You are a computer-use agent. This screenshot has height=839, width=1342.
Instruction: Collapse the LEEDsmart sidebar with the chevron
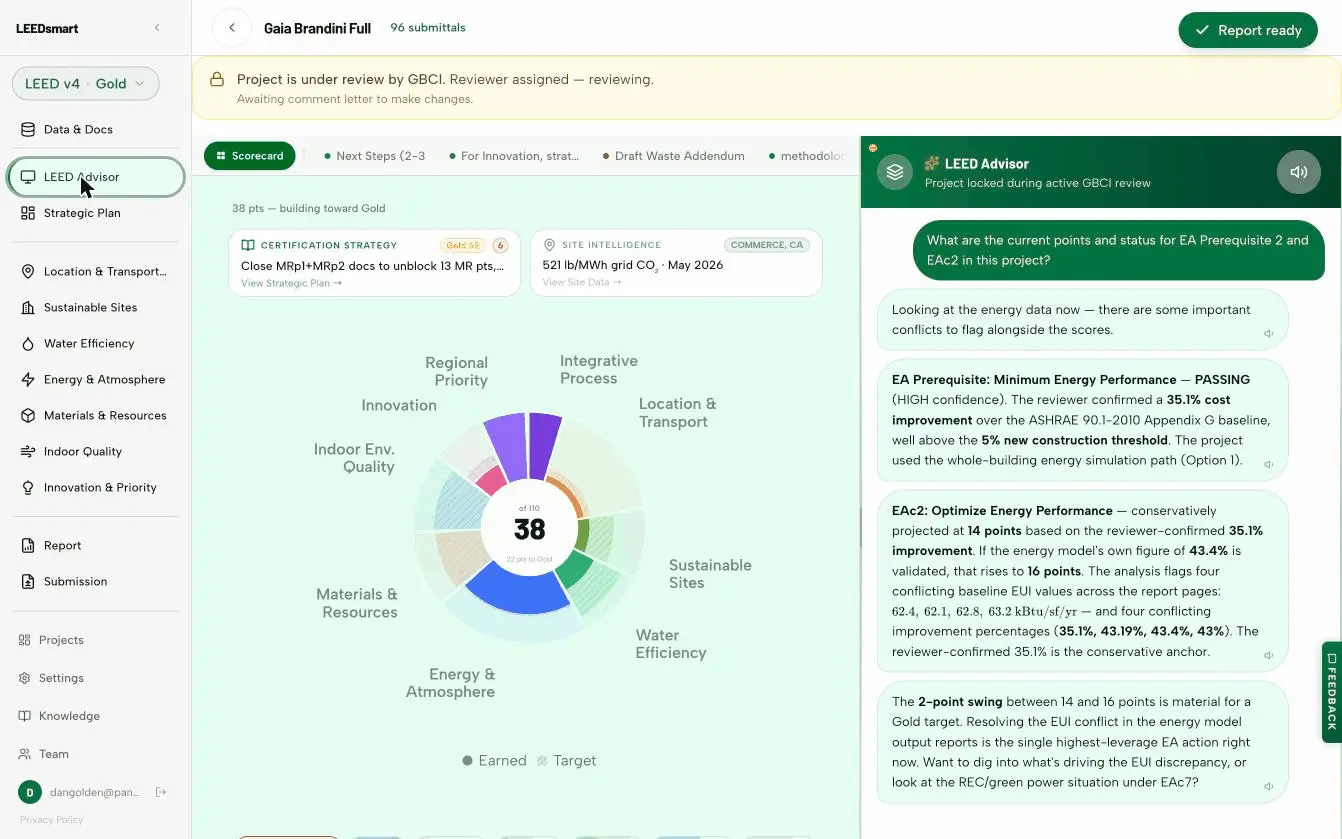pyautogui.click(x=156, y=28)
